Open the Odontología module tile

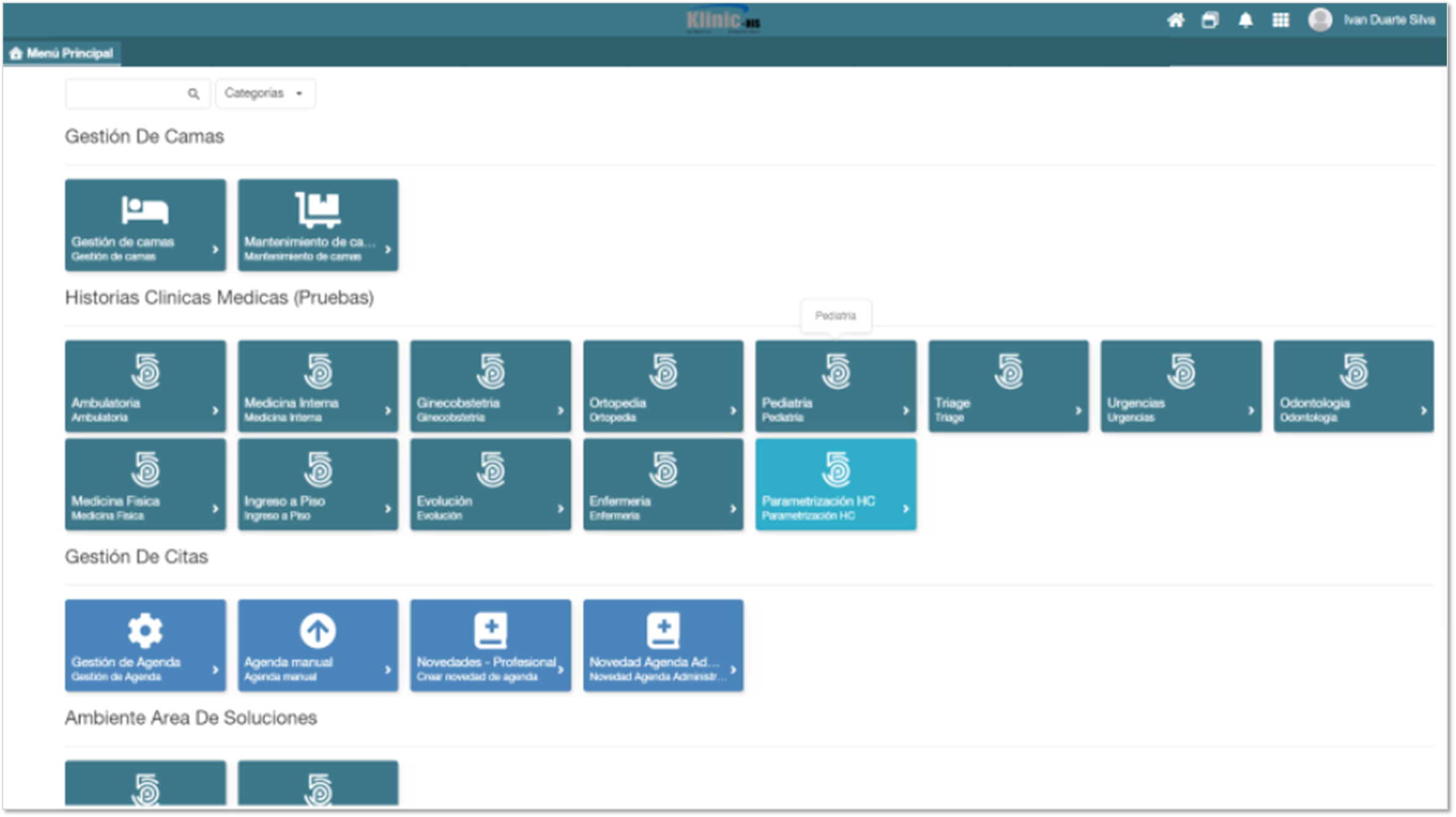[x=1353, y=386]
